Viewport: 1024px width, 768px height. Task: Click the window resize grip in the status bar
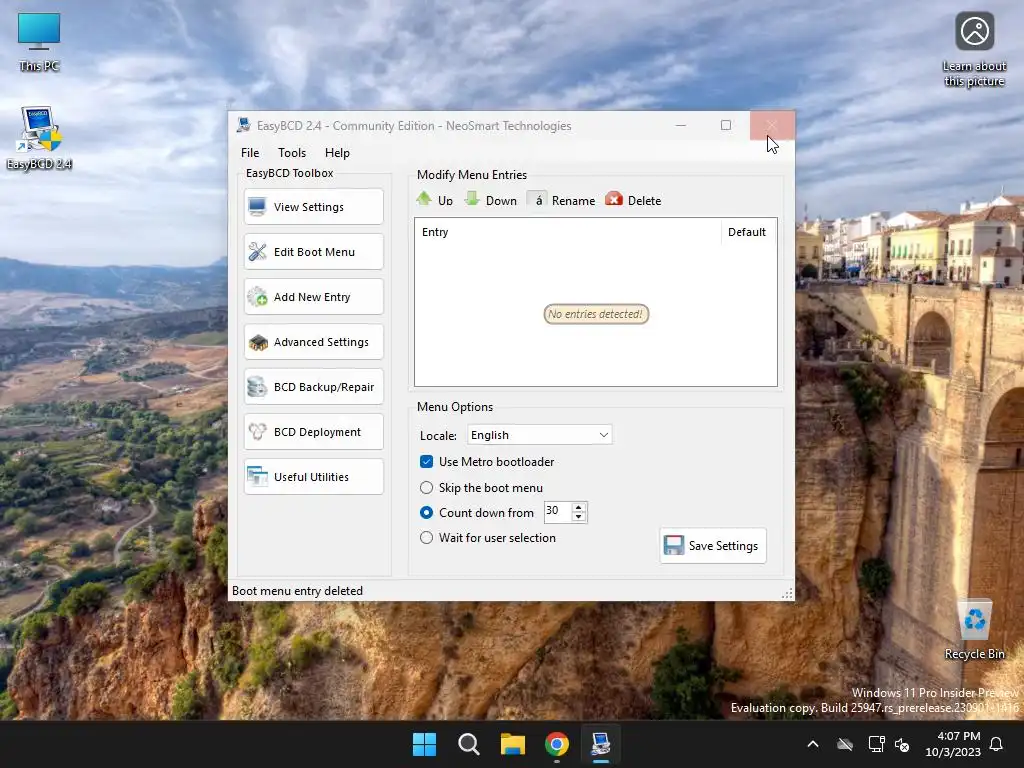point(788,593)
